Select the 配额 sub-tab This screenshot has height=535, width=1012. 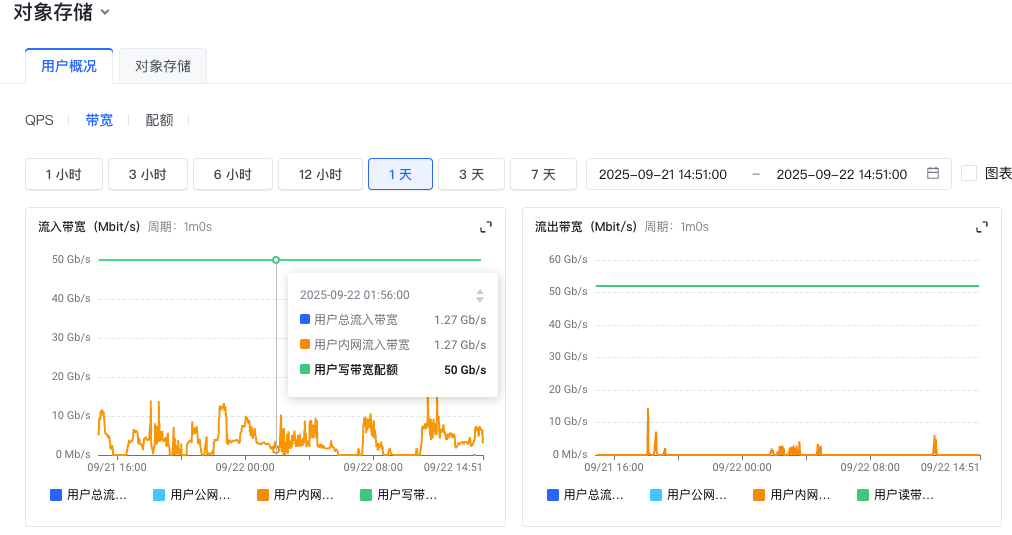(159, 120)
